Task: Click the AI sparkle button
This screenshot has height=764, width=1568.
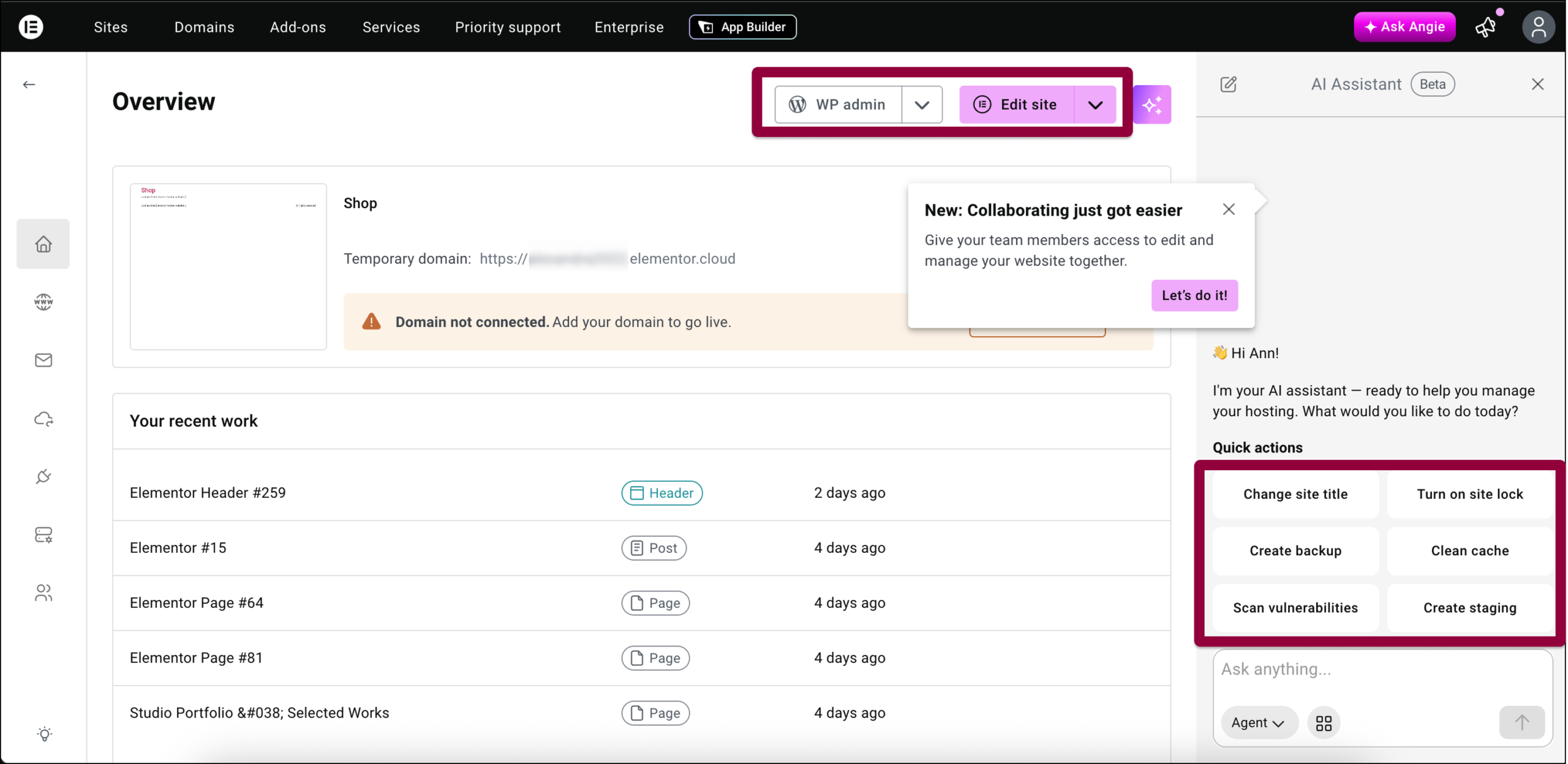Action: tap(1151, 105)
